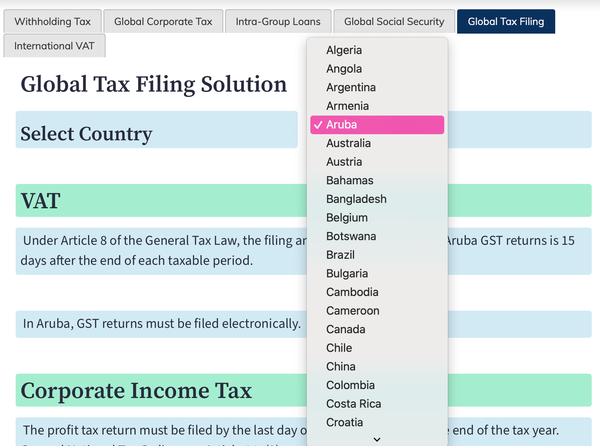The image size is (600, 446).
Task: Select Bulgaria in the dropdown
Action: tap(377, 273)
